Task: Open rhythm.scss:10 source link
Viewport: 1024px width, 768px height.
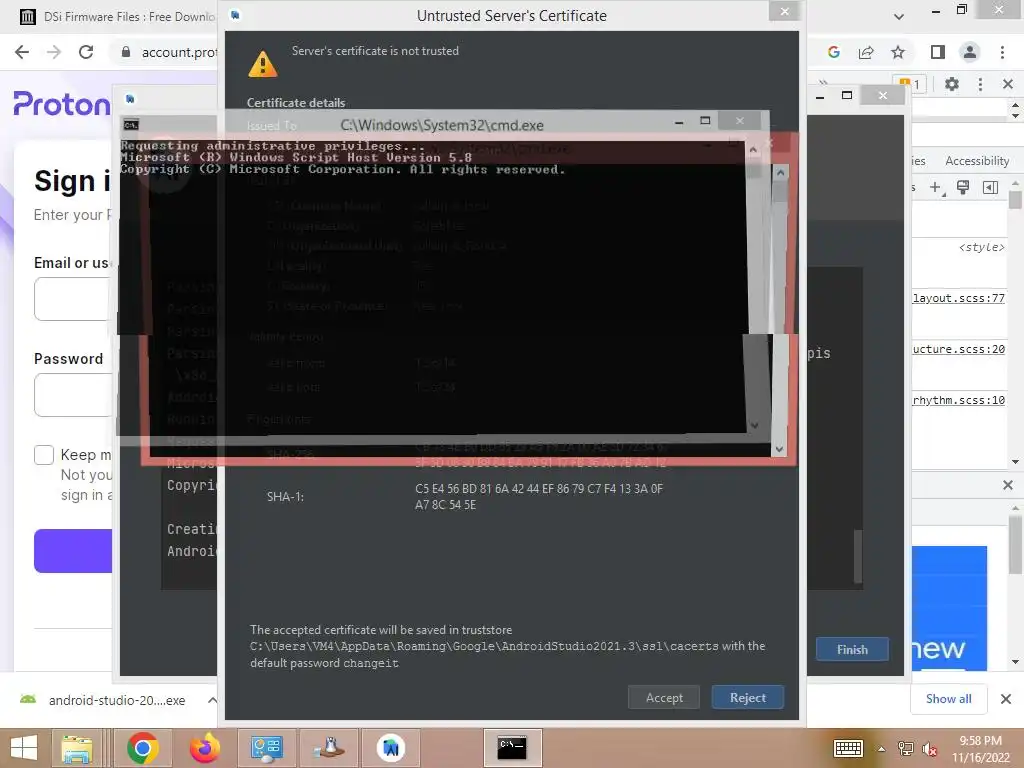Action: click(958, 400)
